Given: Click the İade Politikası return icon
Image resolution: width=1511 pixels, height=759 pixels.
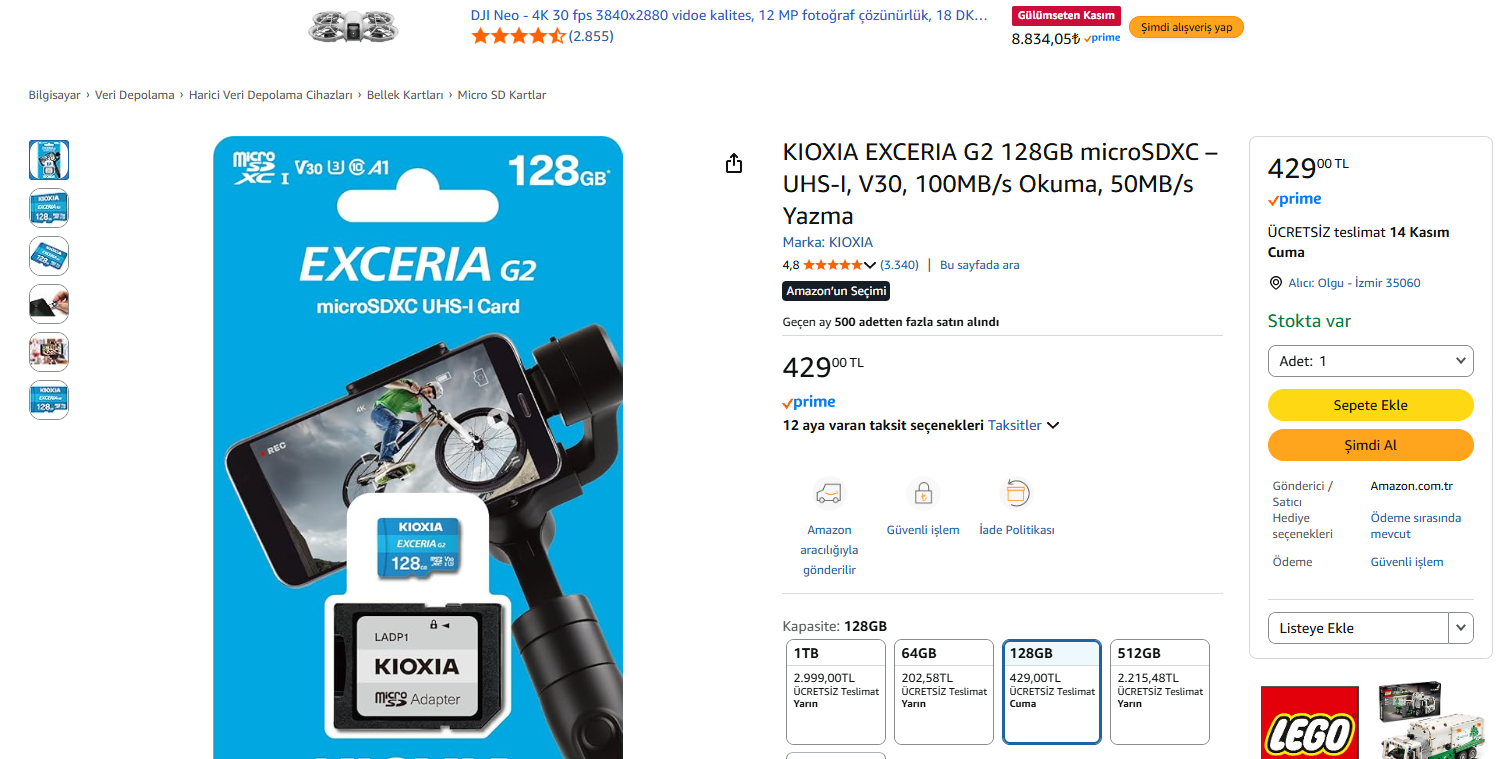Looking at the screenshot, I should pos(1017,493).
